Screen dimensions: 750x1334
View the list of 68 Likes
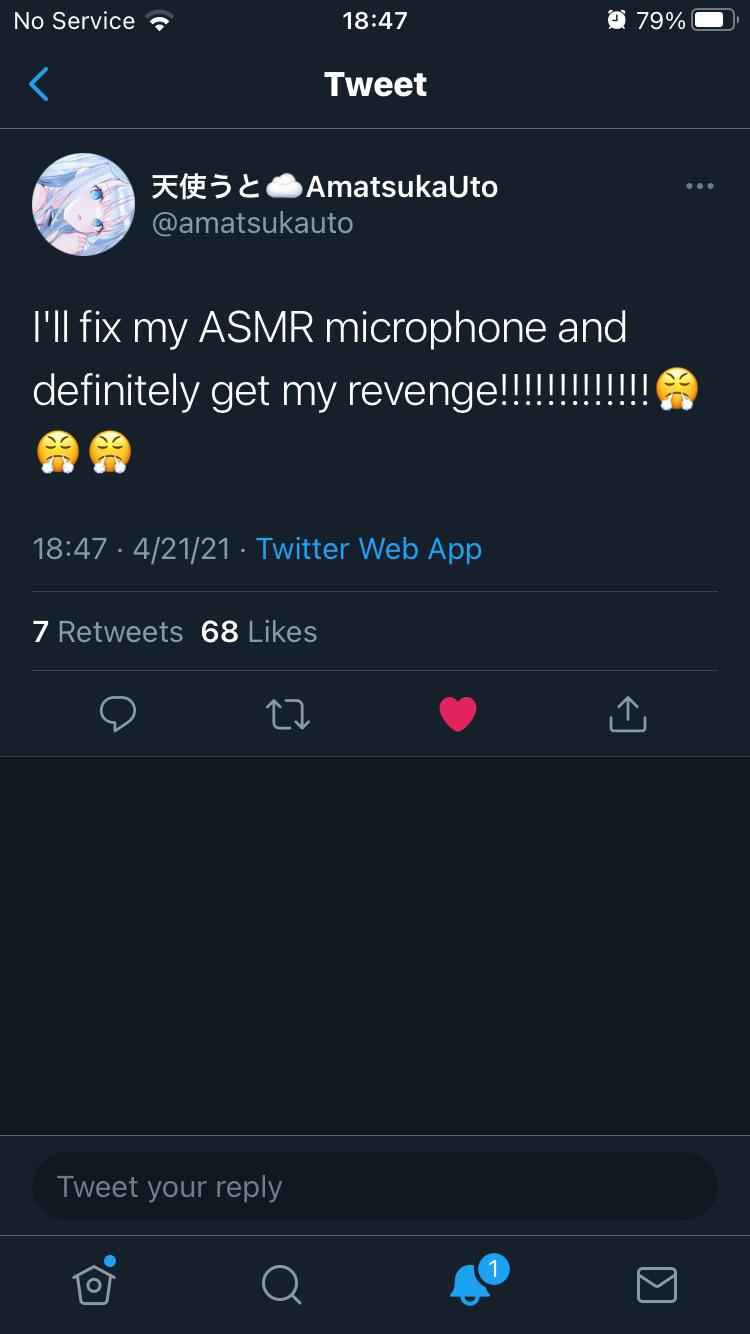click(x=259, y=632)
